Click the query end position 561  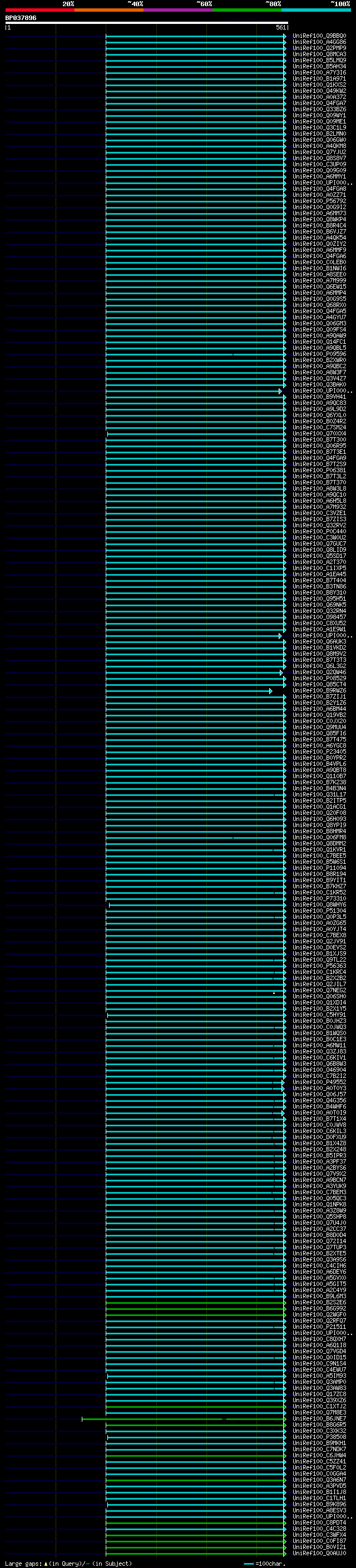[280, 27]
